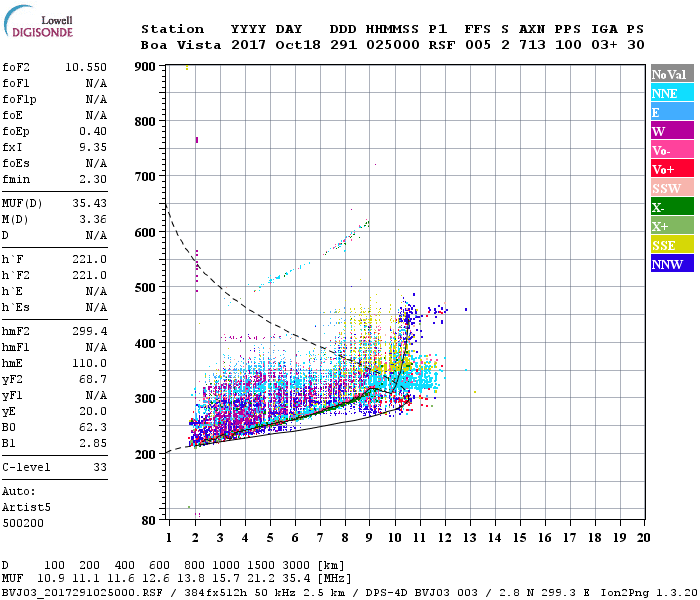Click the MUF 10.9 value in bottom table
The image size is (700, 600).
click(50, 579)
